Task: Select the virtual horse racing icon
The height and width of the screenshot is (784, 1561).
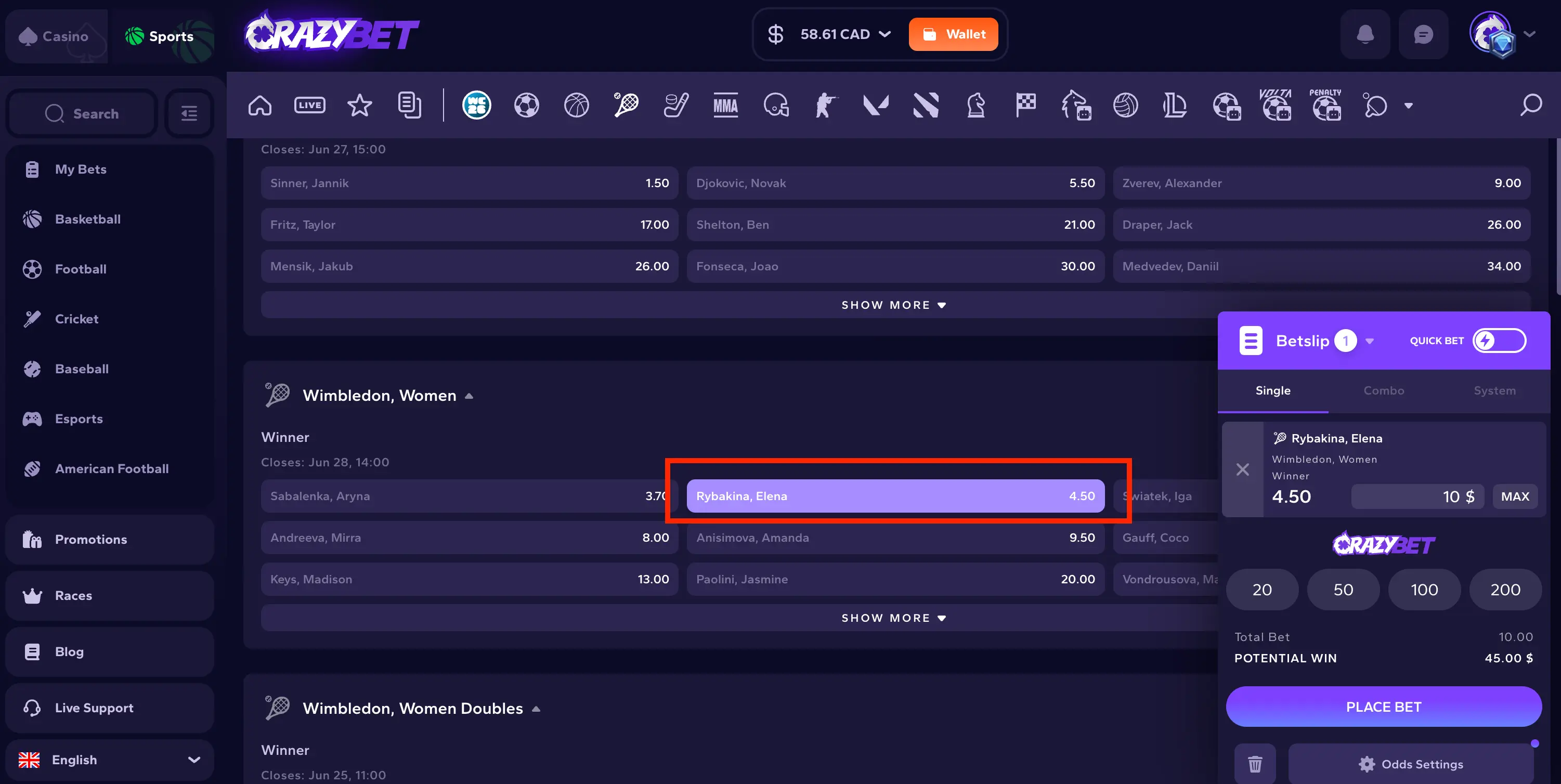Action: (1076, 106)
